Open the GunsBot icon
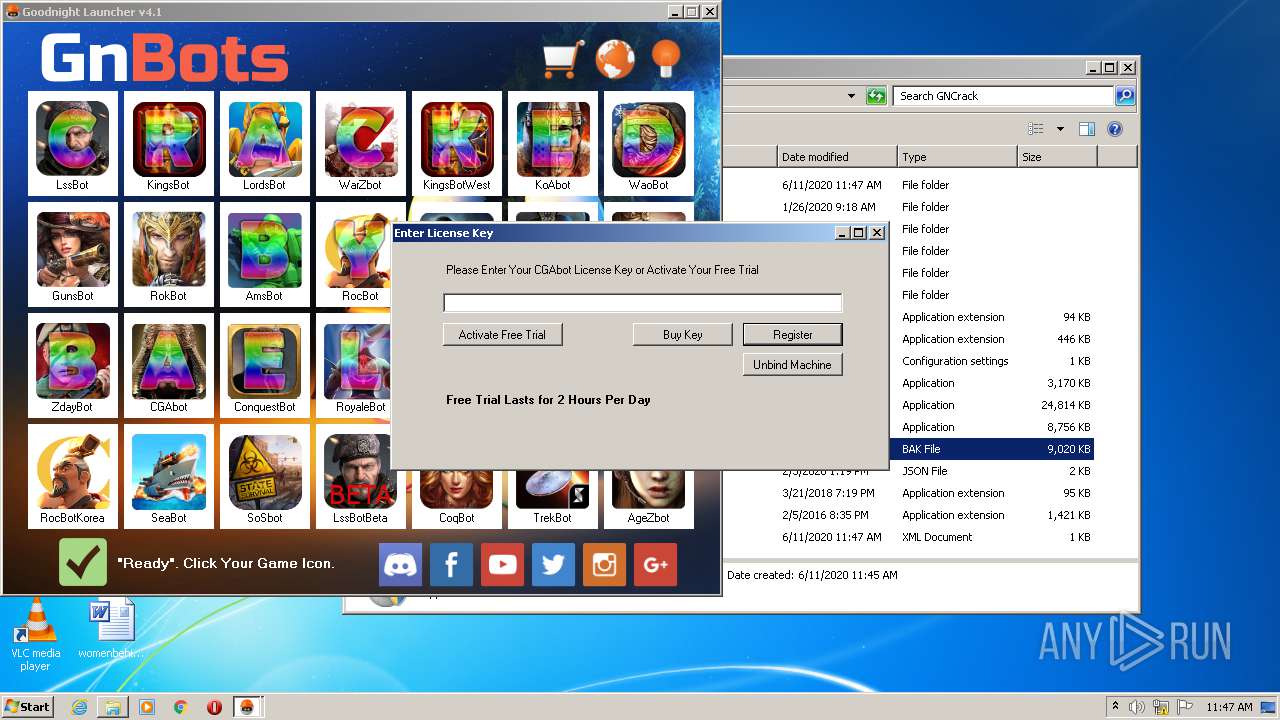Screen dimensions: 1280x720 click(x=72, y=254)
